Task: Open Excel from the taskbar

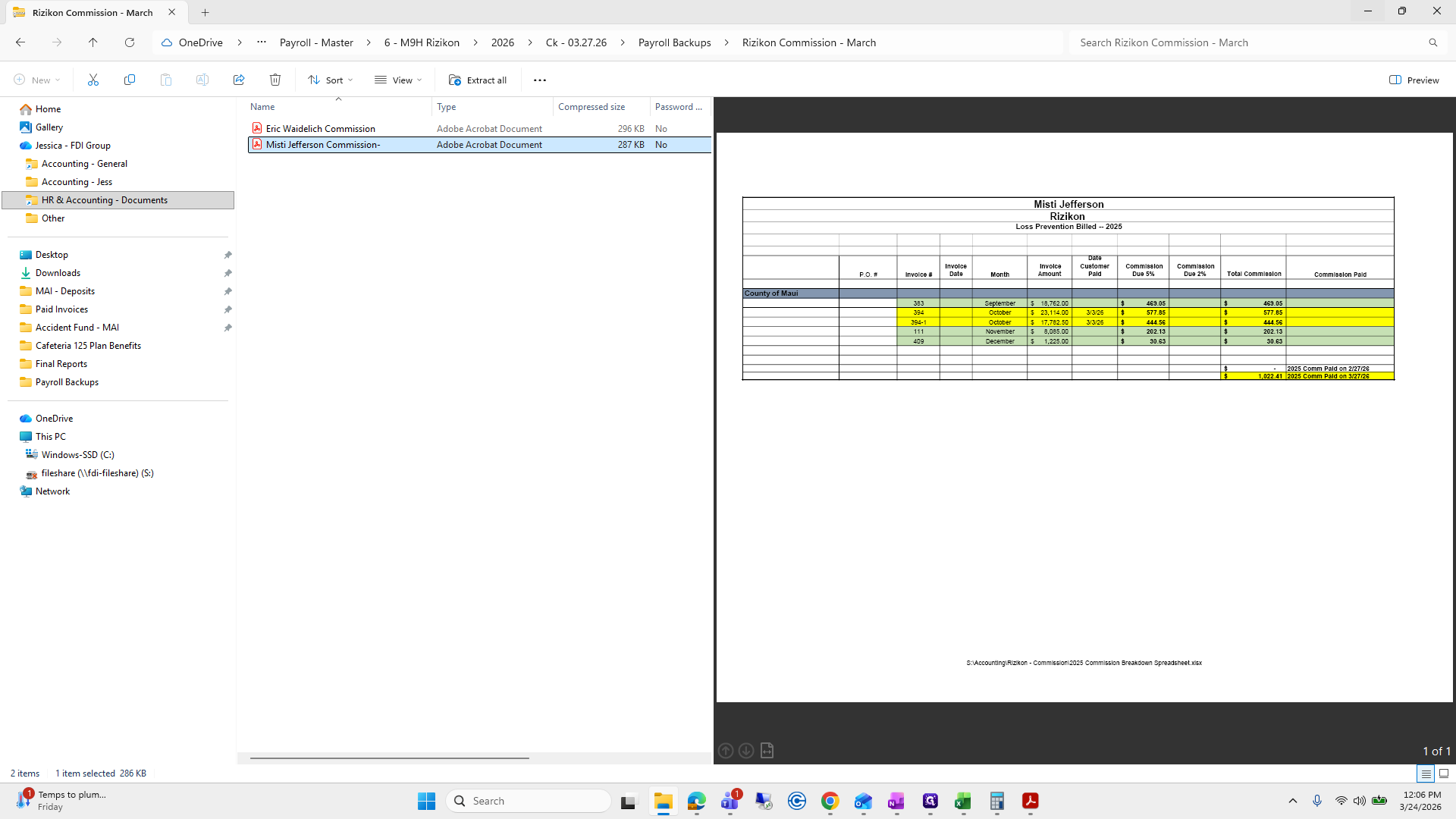Action: [963, 801]
